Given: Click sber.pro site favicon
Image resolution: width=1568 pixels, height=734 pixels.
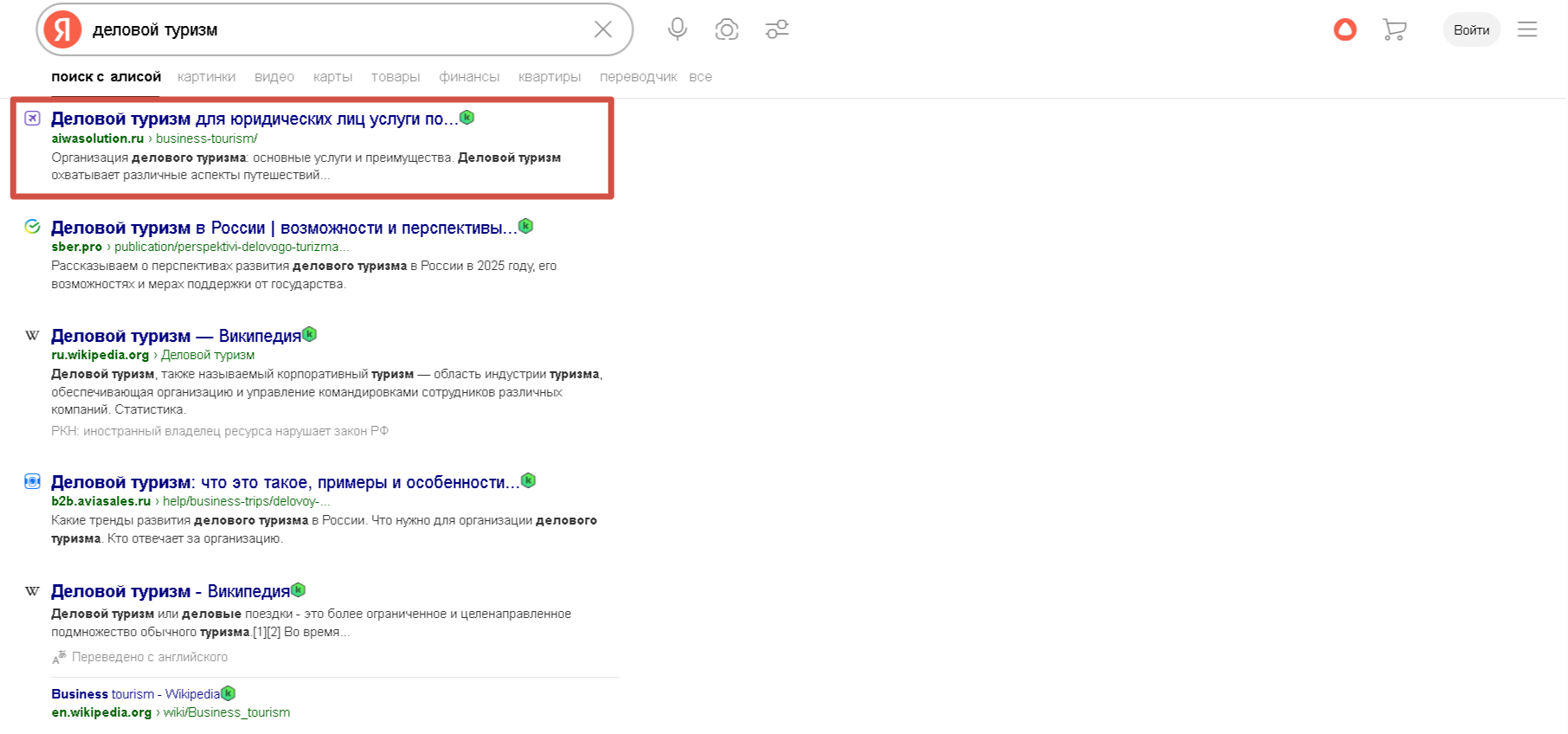Looking at the screenshot, I should [32, 227].
